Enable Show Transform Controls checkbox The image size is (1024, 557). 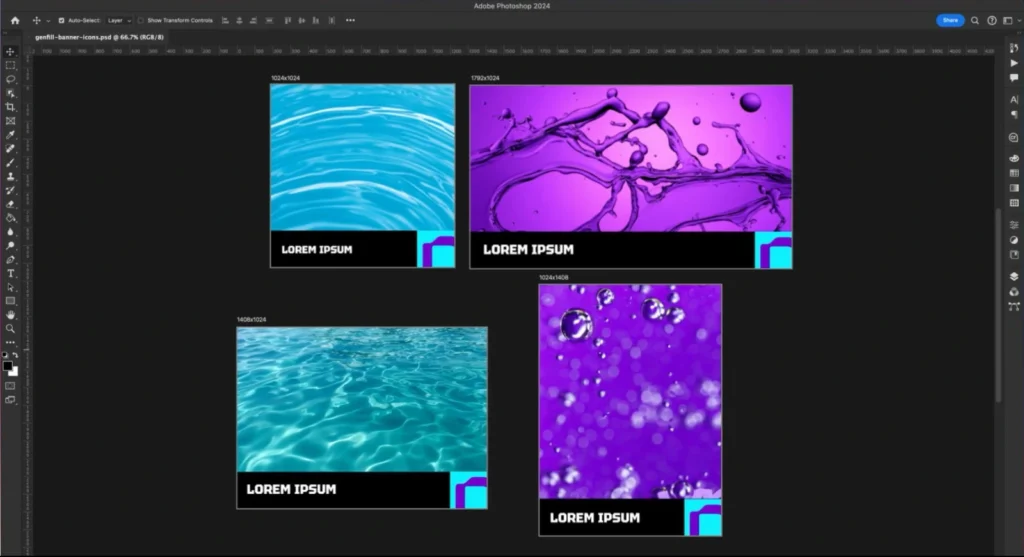140,20
